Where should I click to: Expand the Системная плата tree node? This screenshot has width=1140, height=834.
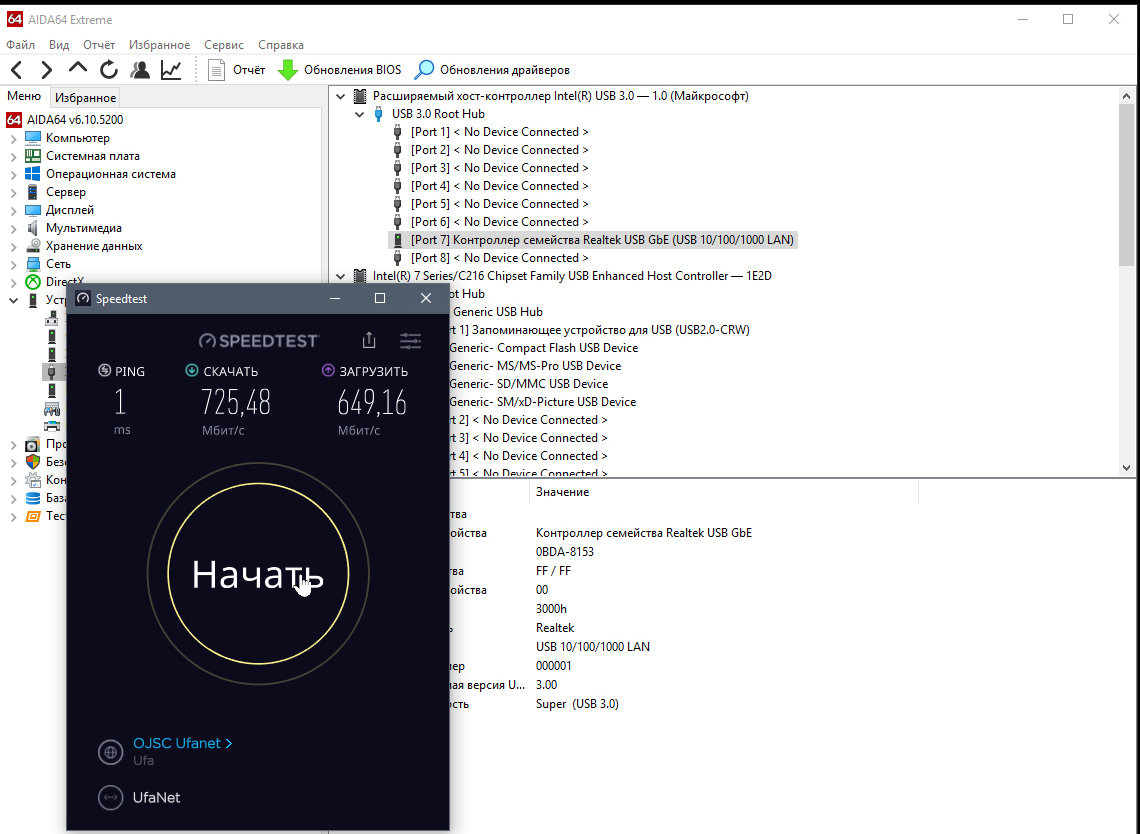coord(13,156)
